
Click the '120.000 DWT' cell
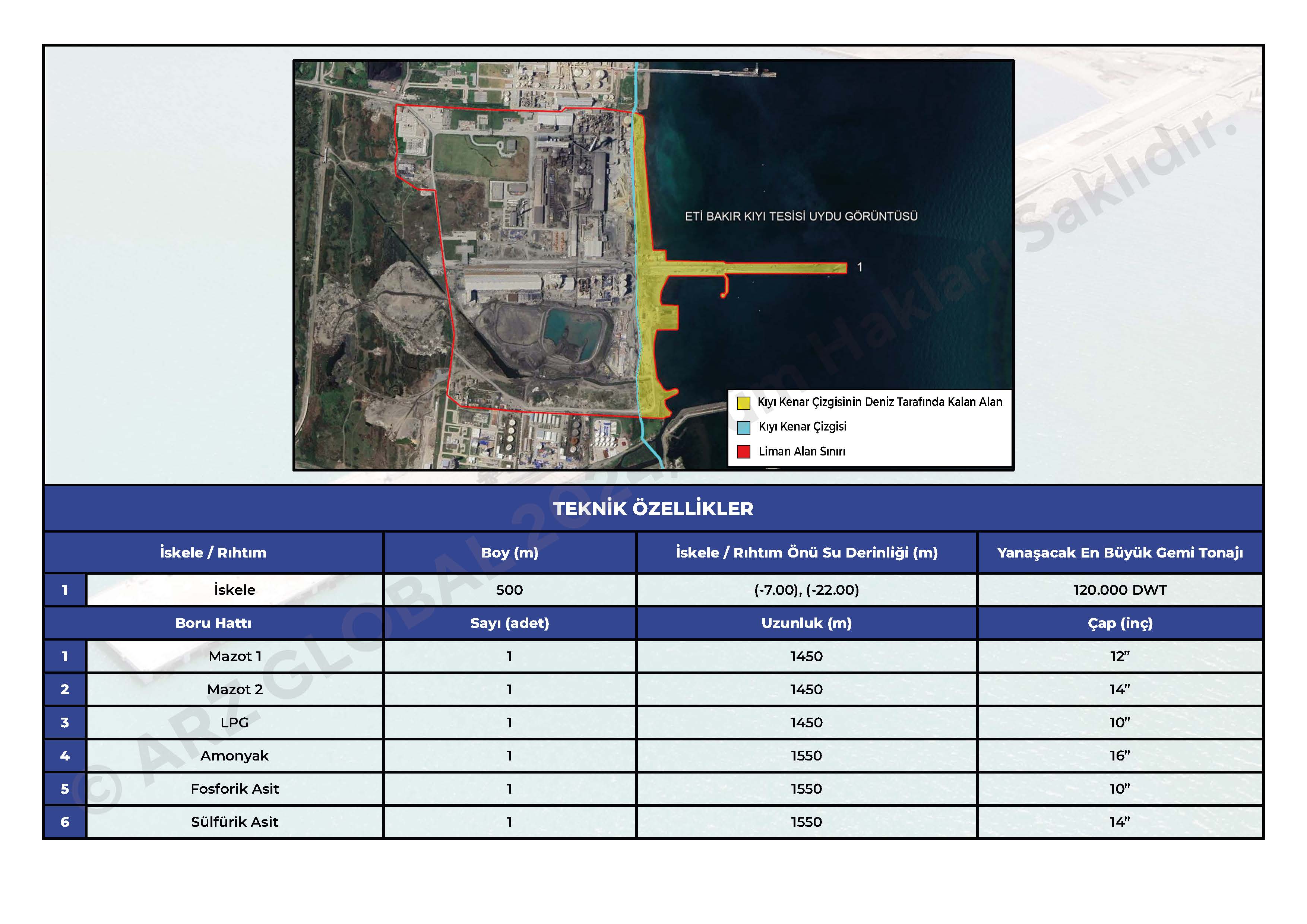coord(1120,590)
